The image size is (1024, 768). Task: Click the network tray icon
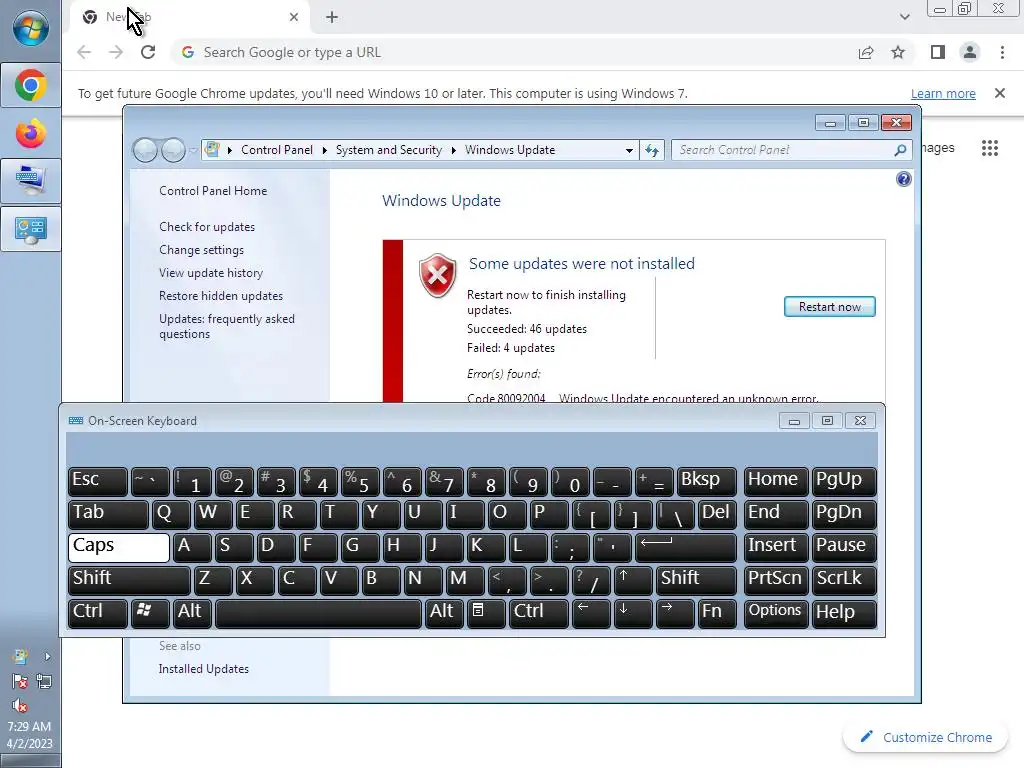click(x=44, y=682)
